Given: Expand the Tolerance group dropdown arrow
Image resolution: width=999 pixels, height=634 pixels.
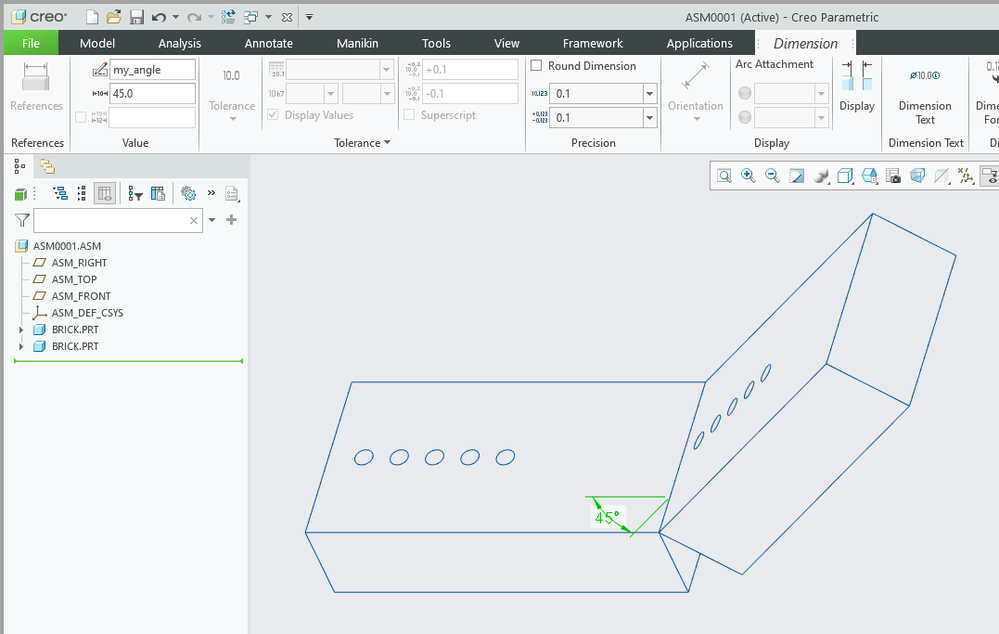Looking at the screenshot, I should [x=387, y=143].
